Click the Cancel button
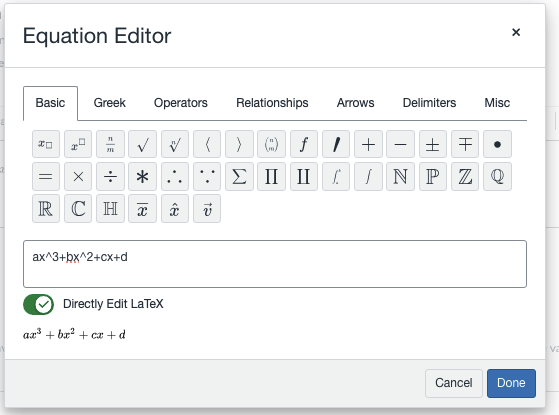 click(453, 383)
